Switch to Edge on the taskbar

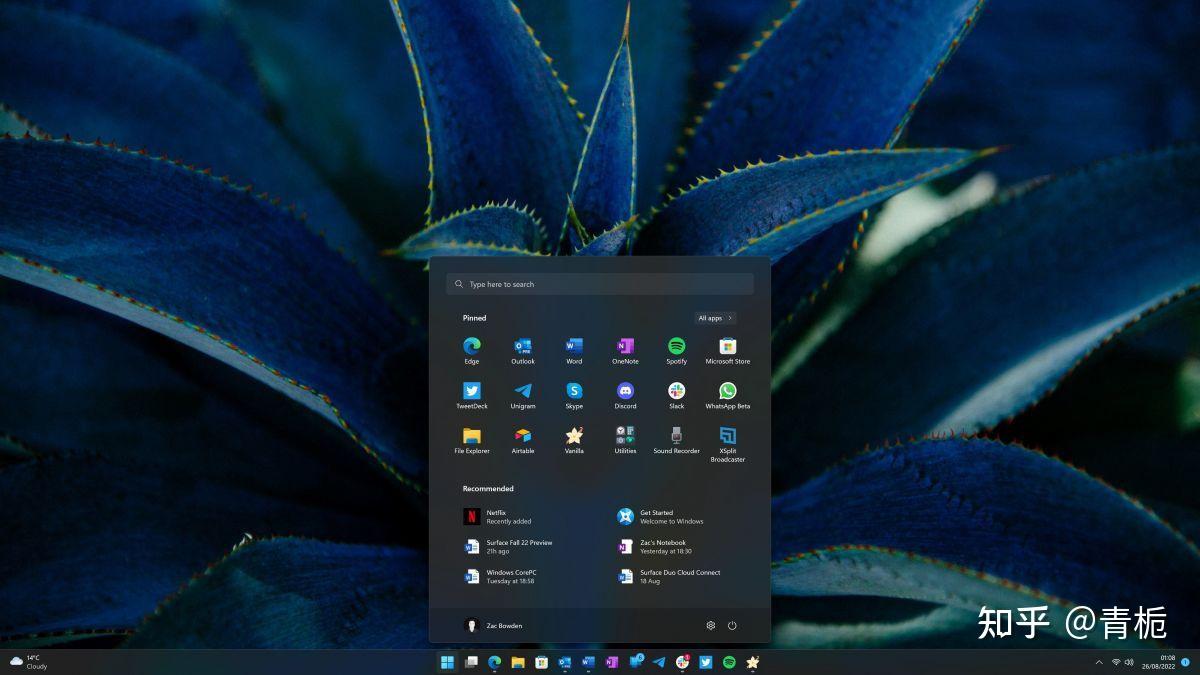point(494,662)
